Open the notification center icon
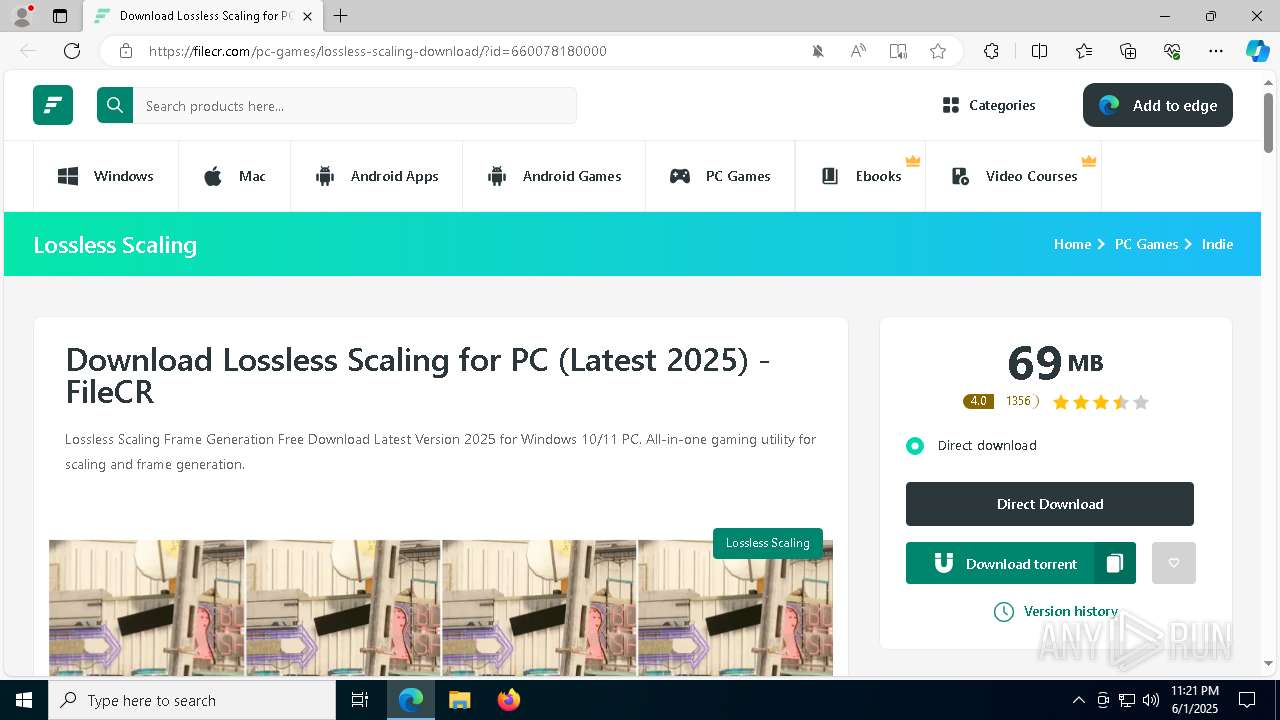 (1247, 700)
